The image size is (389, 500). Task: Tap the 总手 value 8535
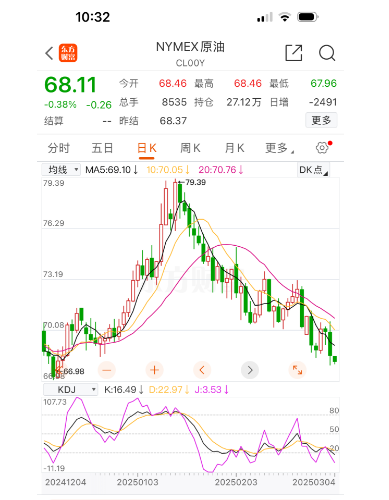coord(174,102)
